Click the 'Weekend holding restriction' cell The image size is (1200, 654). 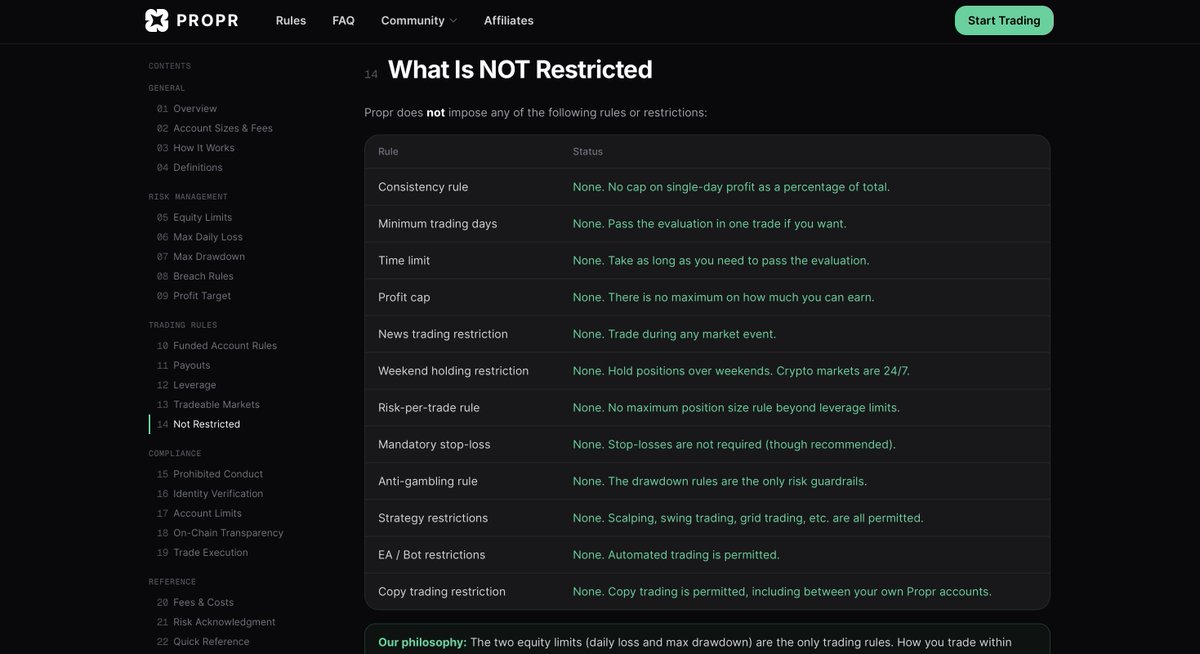pyautogui.click(x=453, y=371)
